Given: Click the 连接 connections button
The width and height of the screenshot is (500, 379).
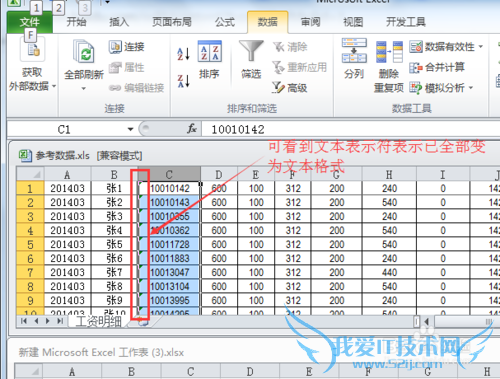Looking at the screenshot, I should coord(127,47).
